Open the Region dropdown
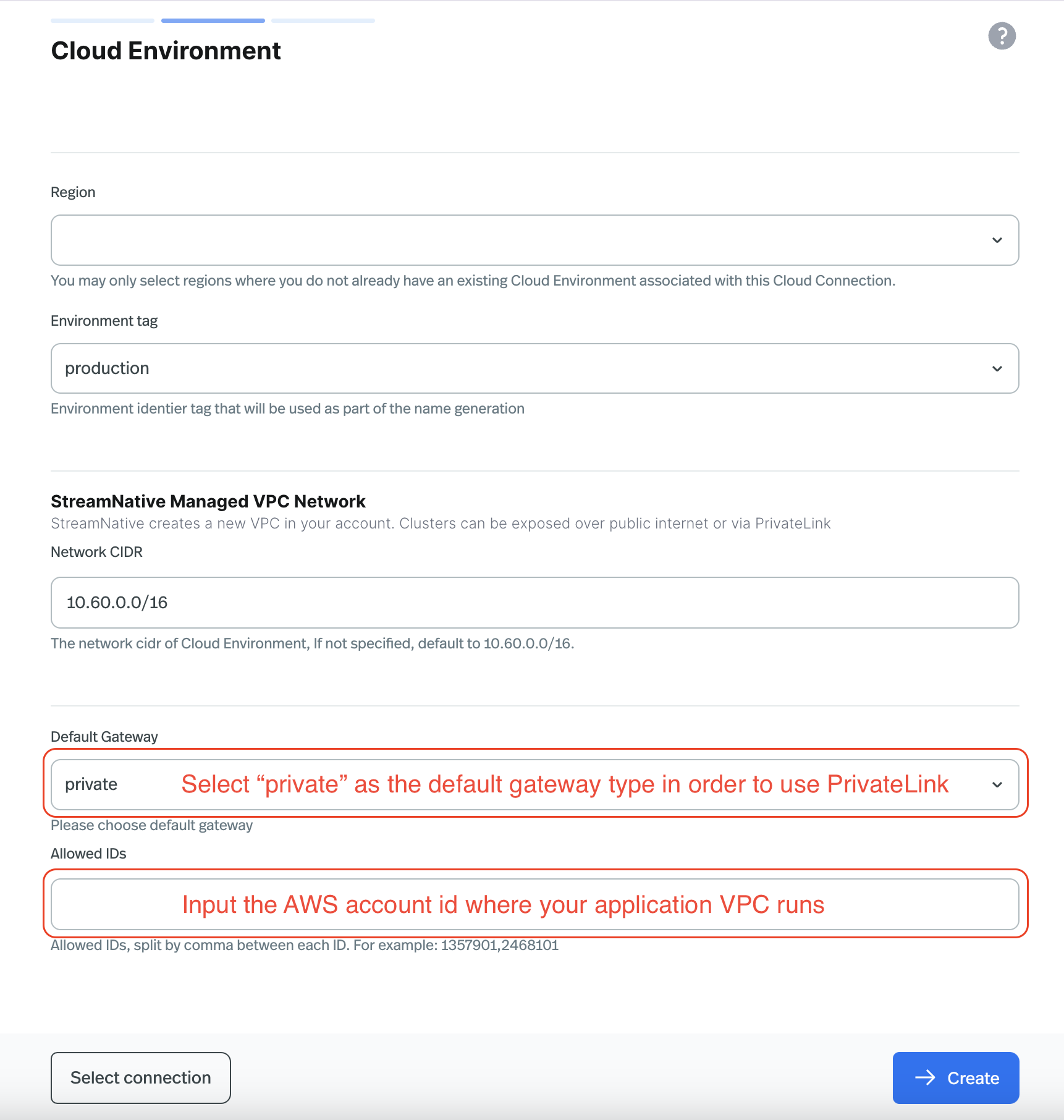Viewport: 1064px width, 1120px height. (x=534, y=240)
